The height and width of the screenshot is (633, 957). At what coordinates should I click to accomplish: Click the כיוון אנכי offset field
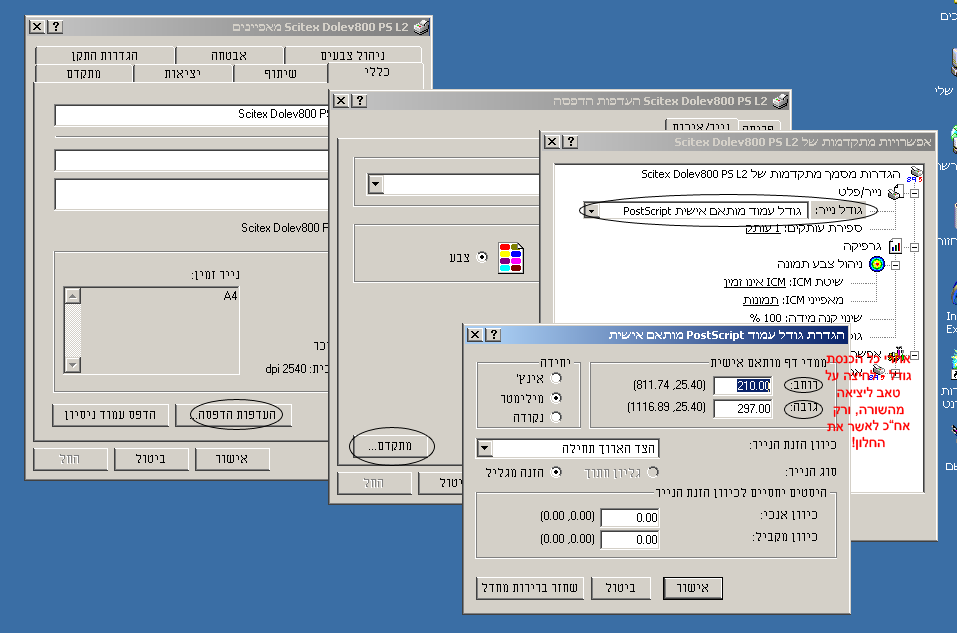point(630,518)
